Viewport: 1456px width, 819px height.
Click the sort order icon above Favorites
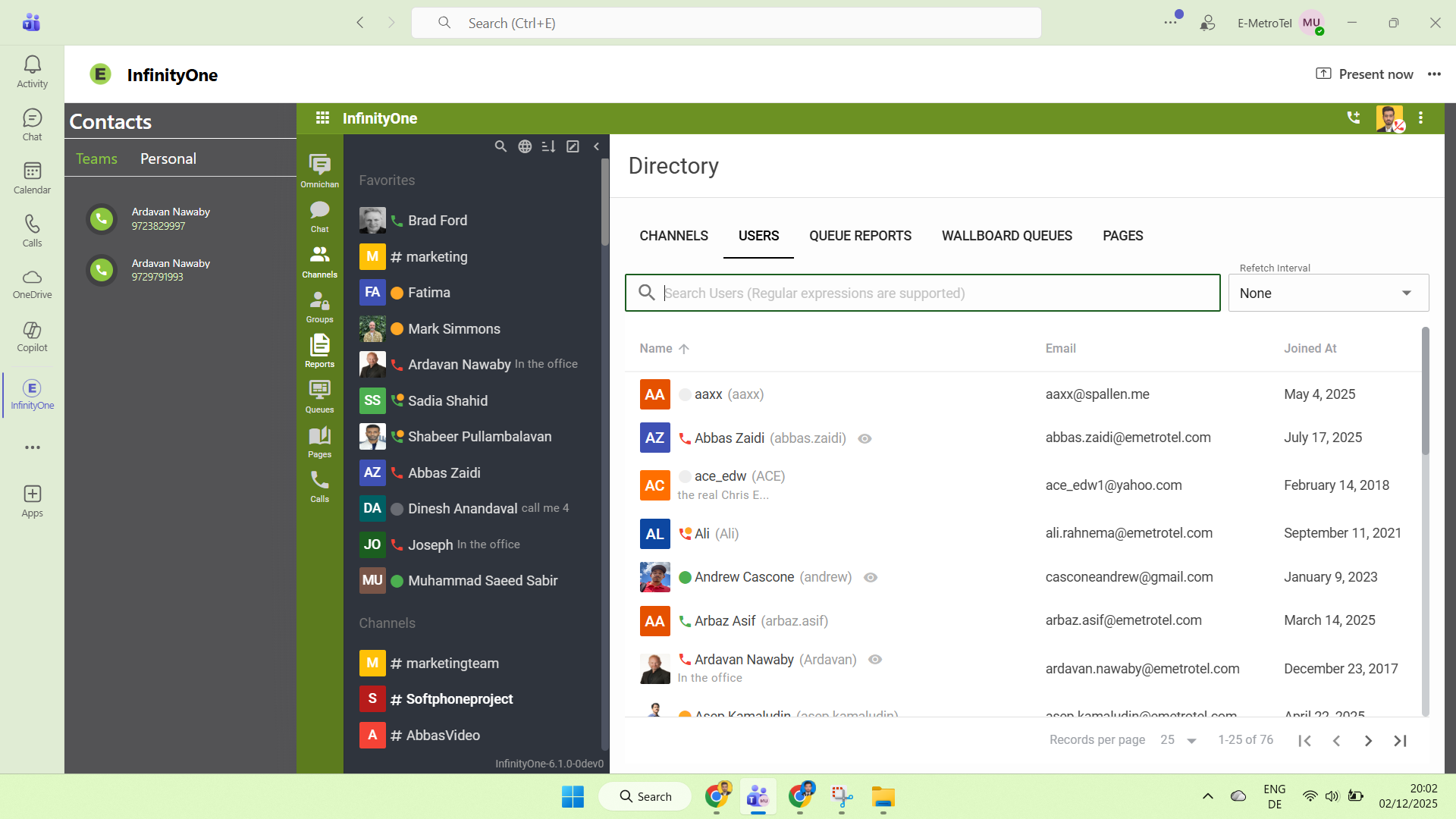coord(548,146)
